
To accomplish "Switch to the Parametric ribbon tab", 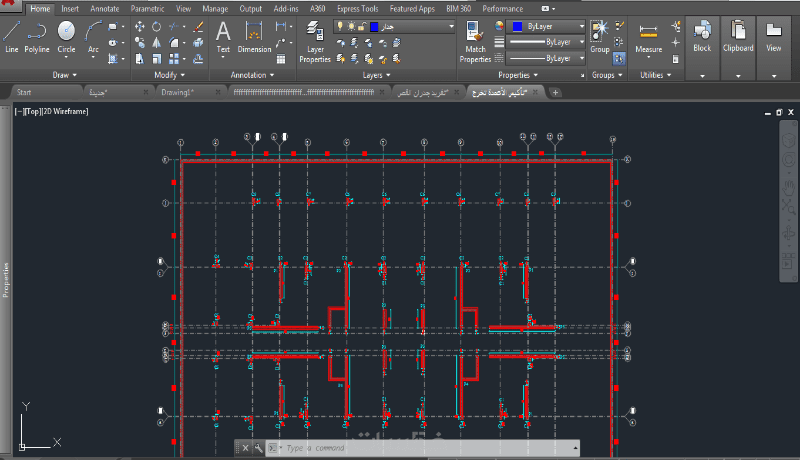I will click(147, 9).
